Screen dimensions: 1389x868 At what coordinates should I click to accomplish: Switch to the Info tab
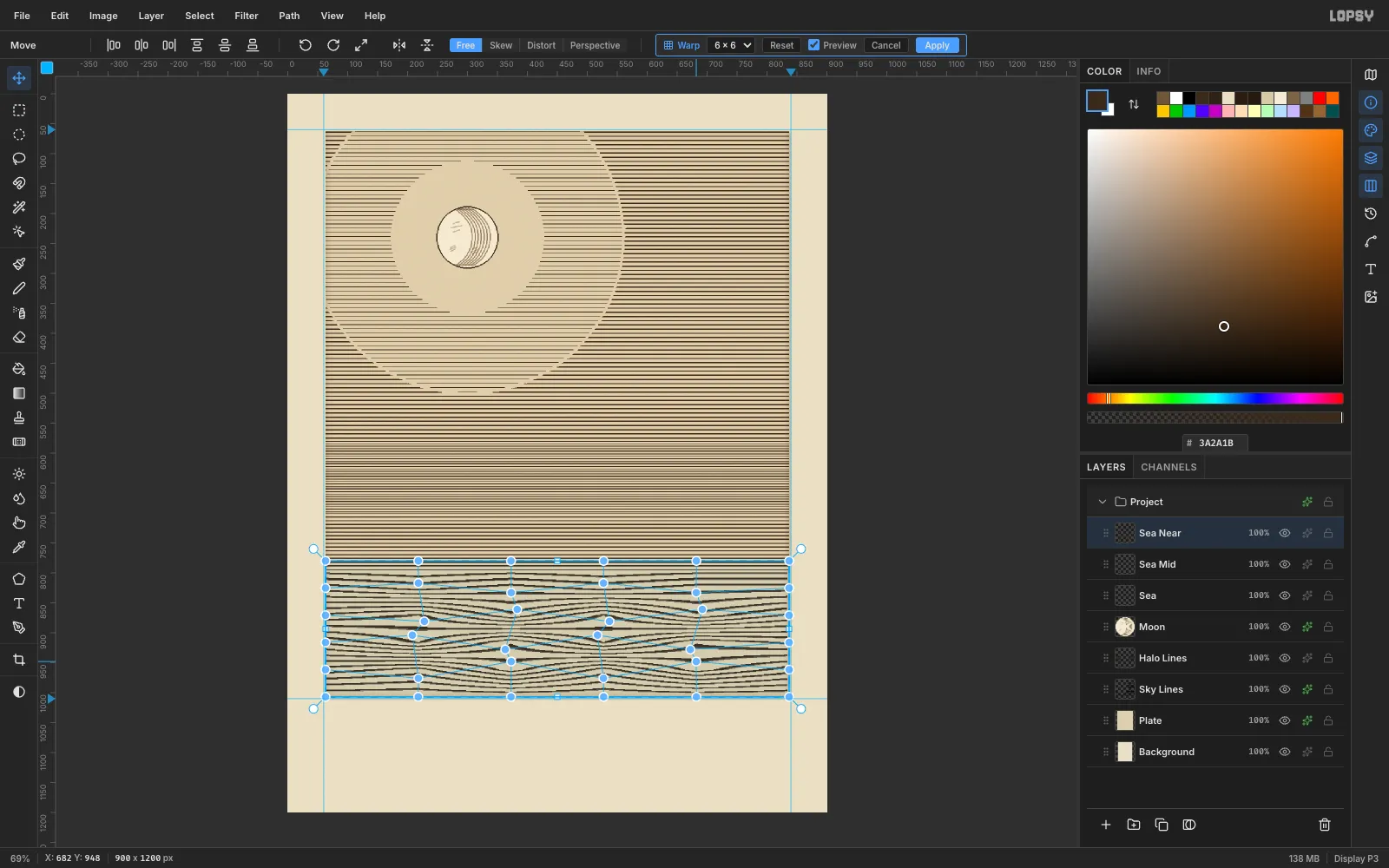[x=1149, y=71]
